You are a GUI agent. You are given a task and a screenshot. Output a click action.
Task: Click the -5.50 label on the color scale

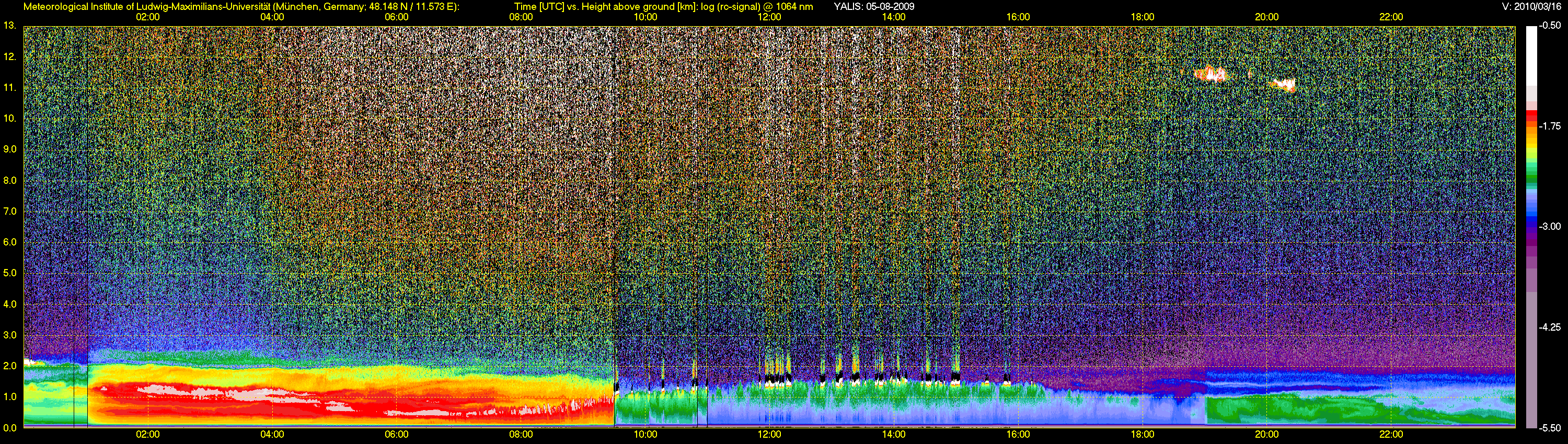(1550, 428)
